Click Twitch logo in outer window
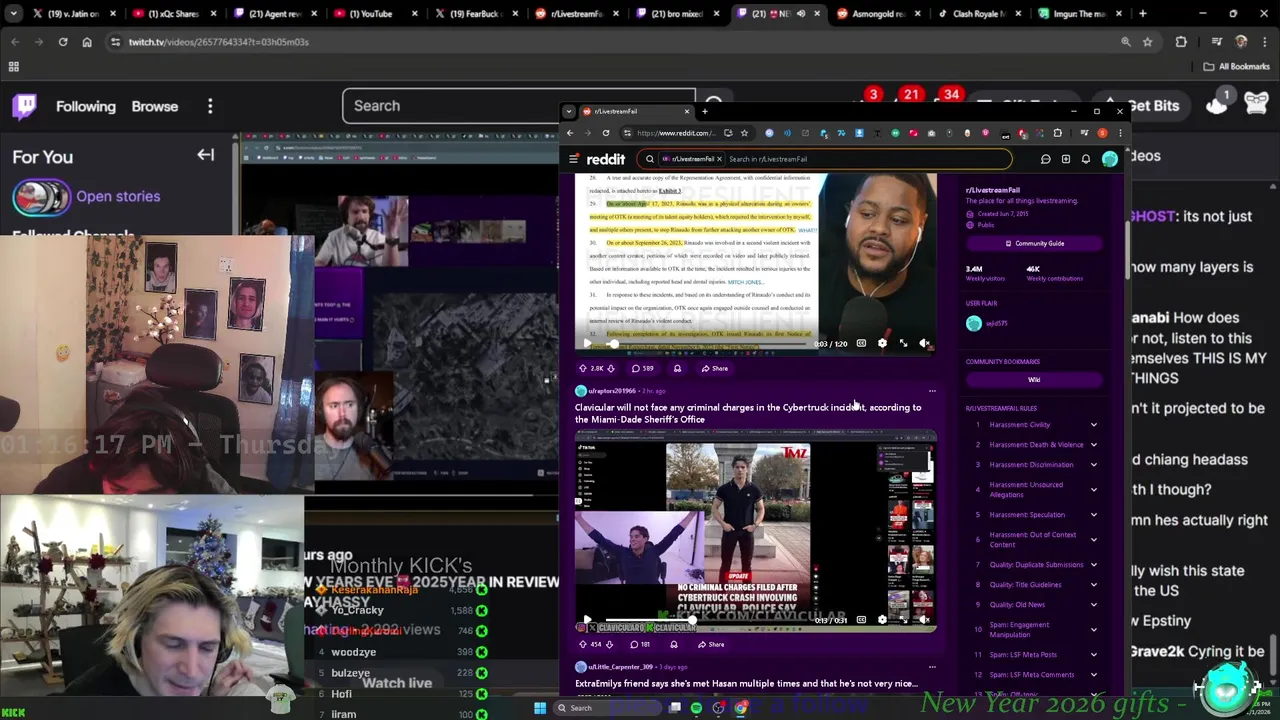 [x=25, y=106]
